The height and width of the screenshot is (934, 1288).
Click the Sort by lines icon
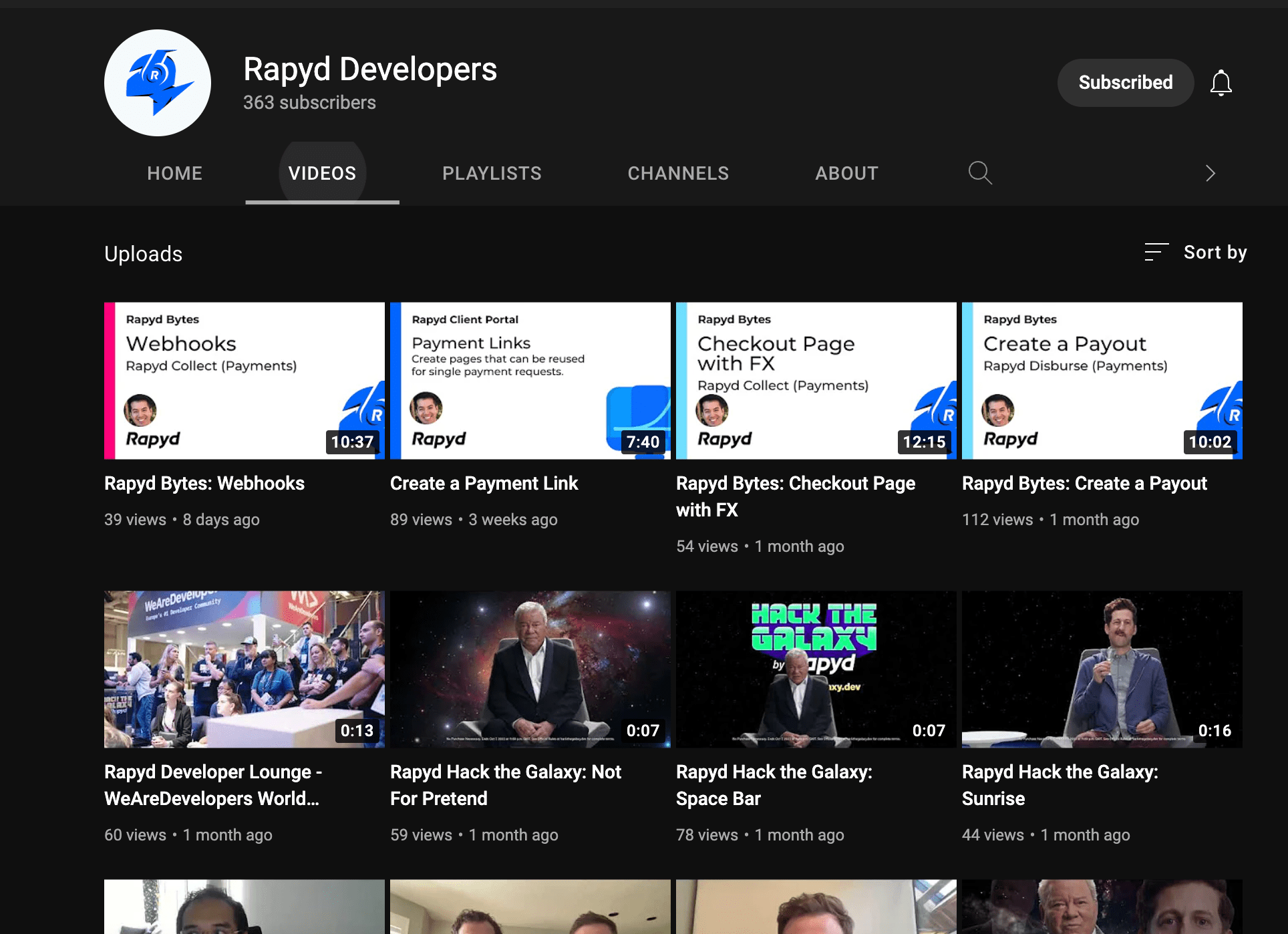(x=1156, y=252)
